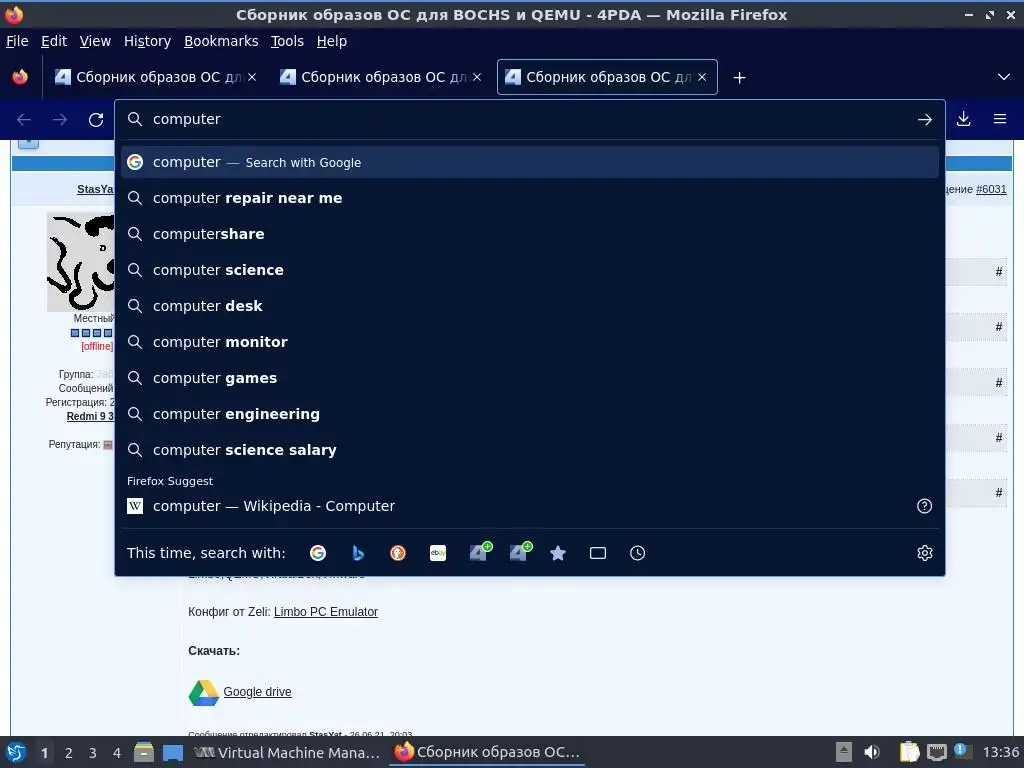
Task: Open the Downloads panel
Action: click(963, 119)
